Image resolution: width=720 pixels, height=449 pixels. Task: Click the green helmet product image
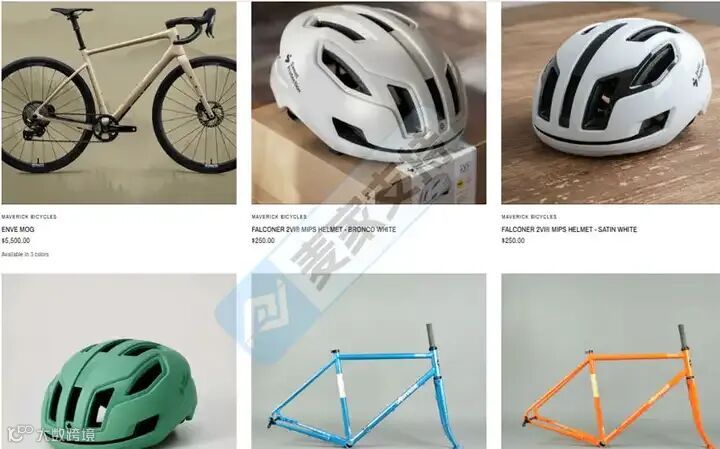[x=119, y=361]
